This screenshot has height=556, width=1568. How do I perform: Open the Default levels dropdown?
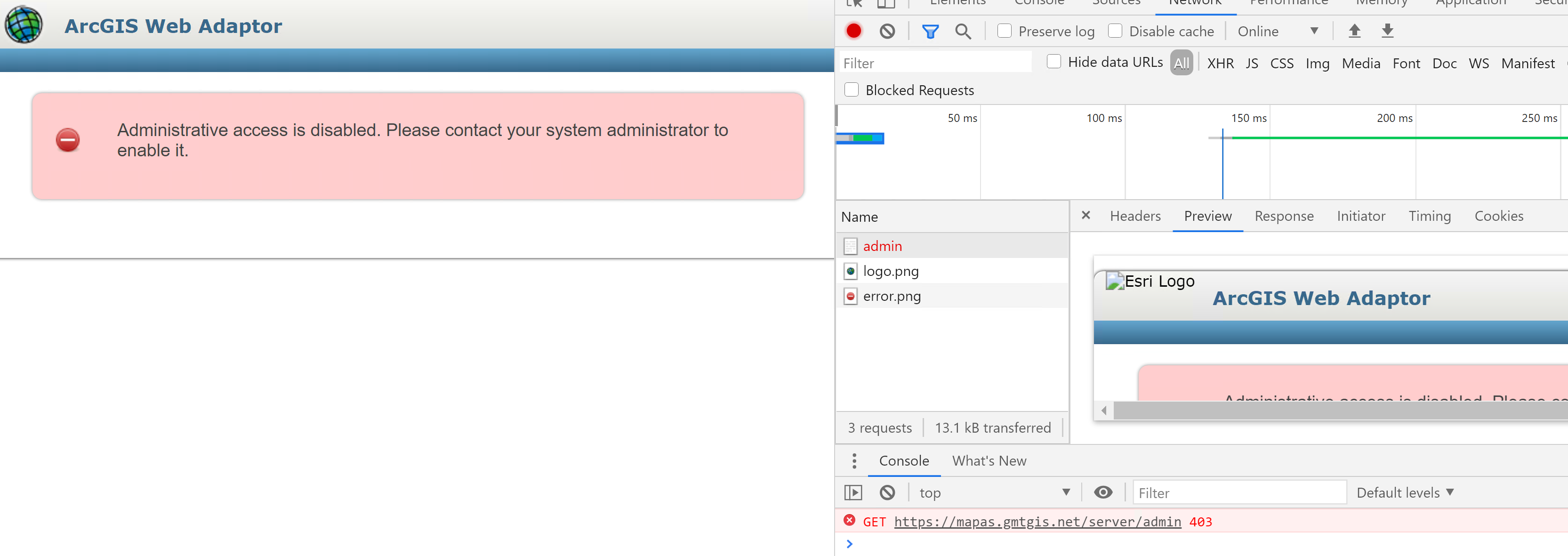tap(1405, 492)
